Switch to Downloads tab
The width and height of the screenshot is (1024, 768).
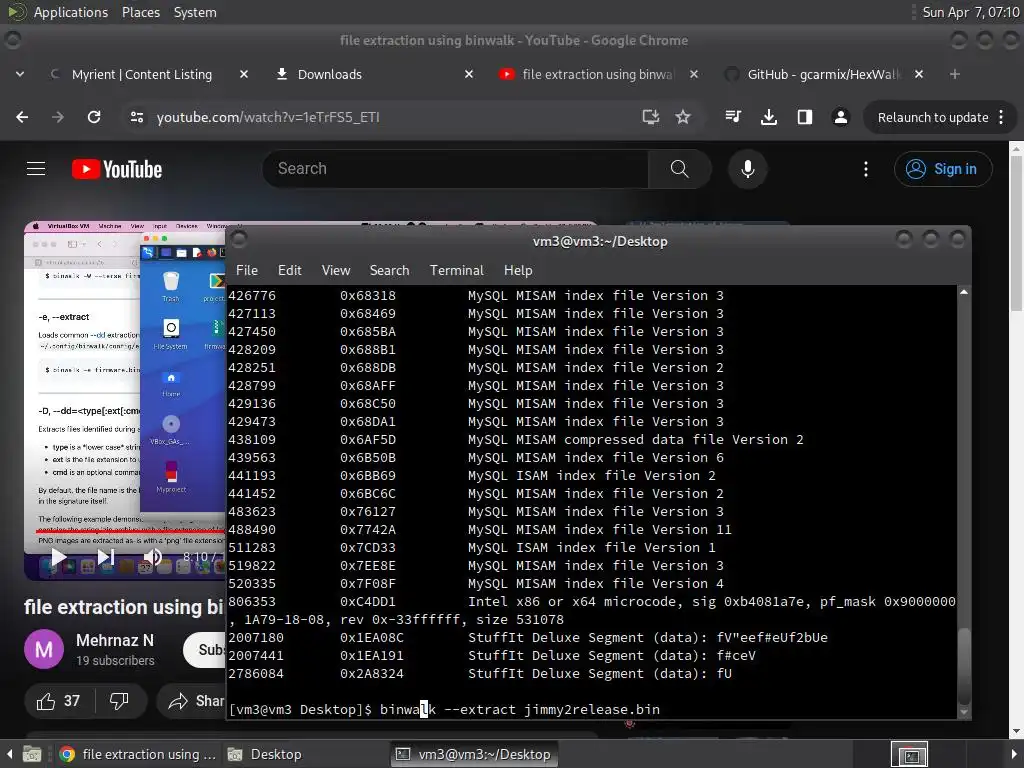(x=329, y=74)
